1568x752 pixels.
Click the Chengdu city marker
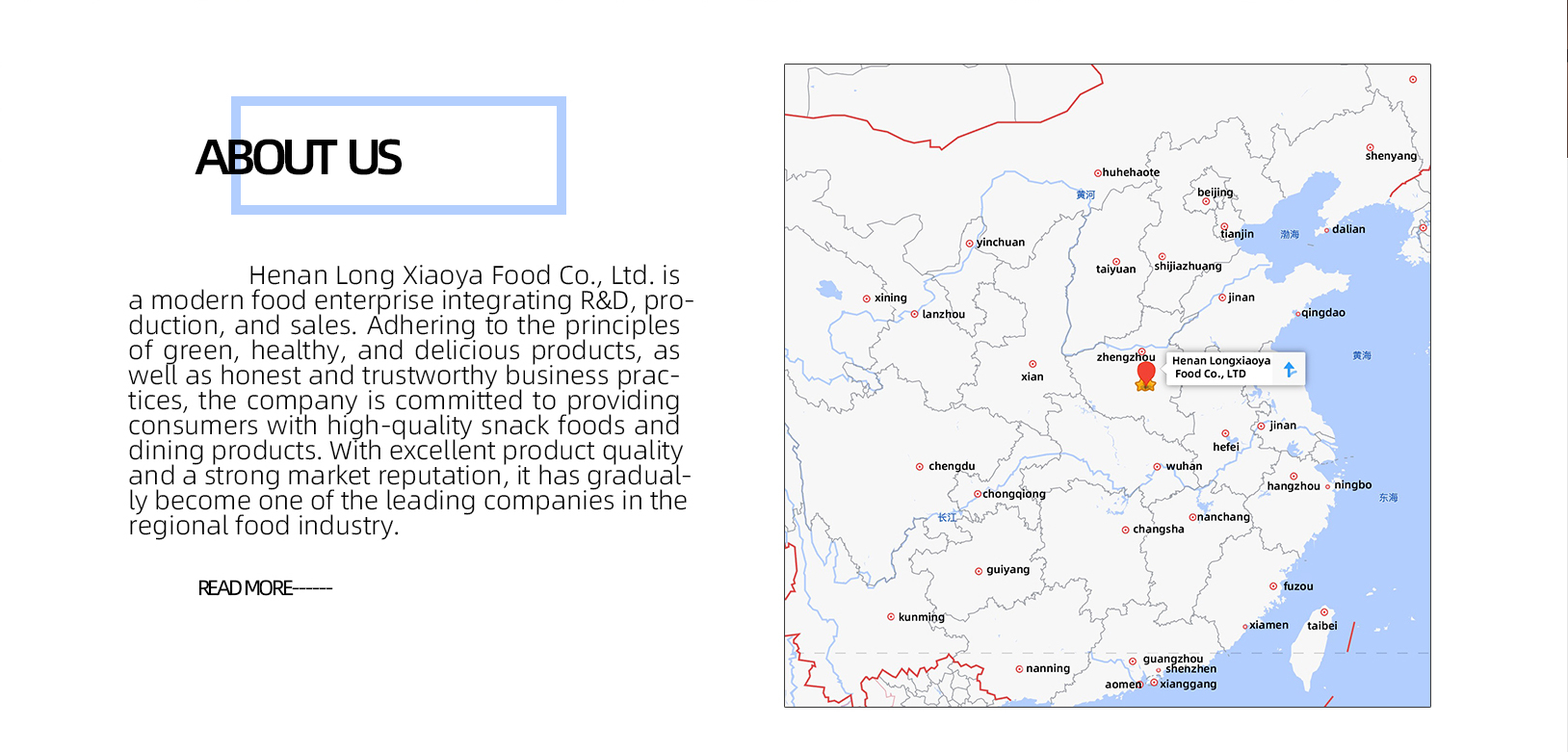pos(920,466)
